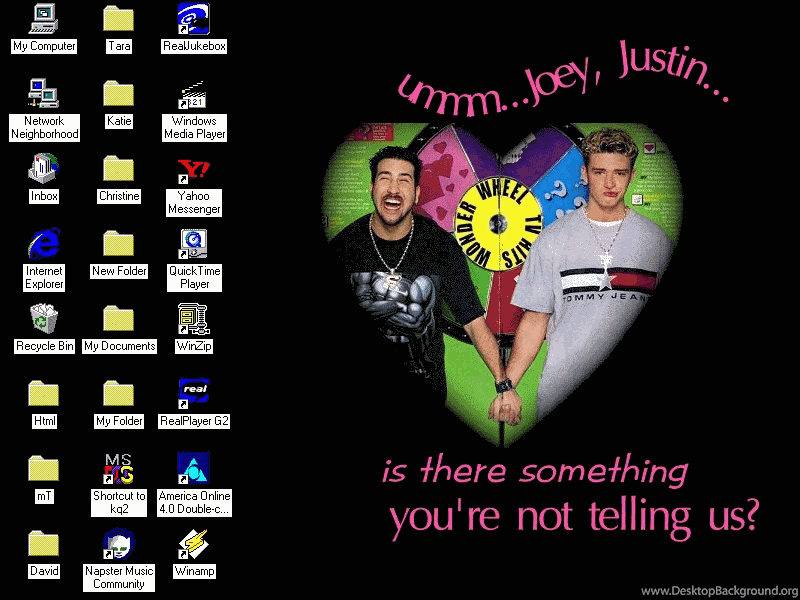800x600 pixels.
Task: Select the RealPlayer G2 shortcut
Action: (193, 393)
